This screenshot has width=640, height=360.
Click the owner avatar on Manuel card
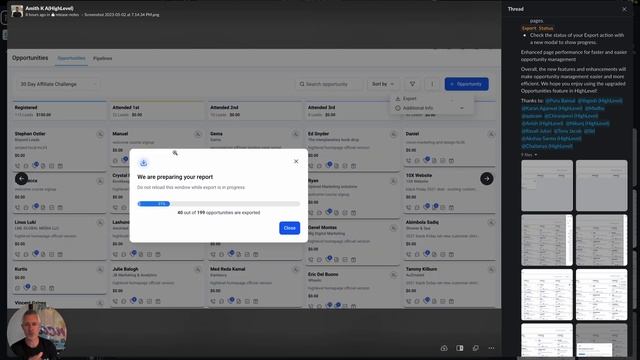point(198,134)
